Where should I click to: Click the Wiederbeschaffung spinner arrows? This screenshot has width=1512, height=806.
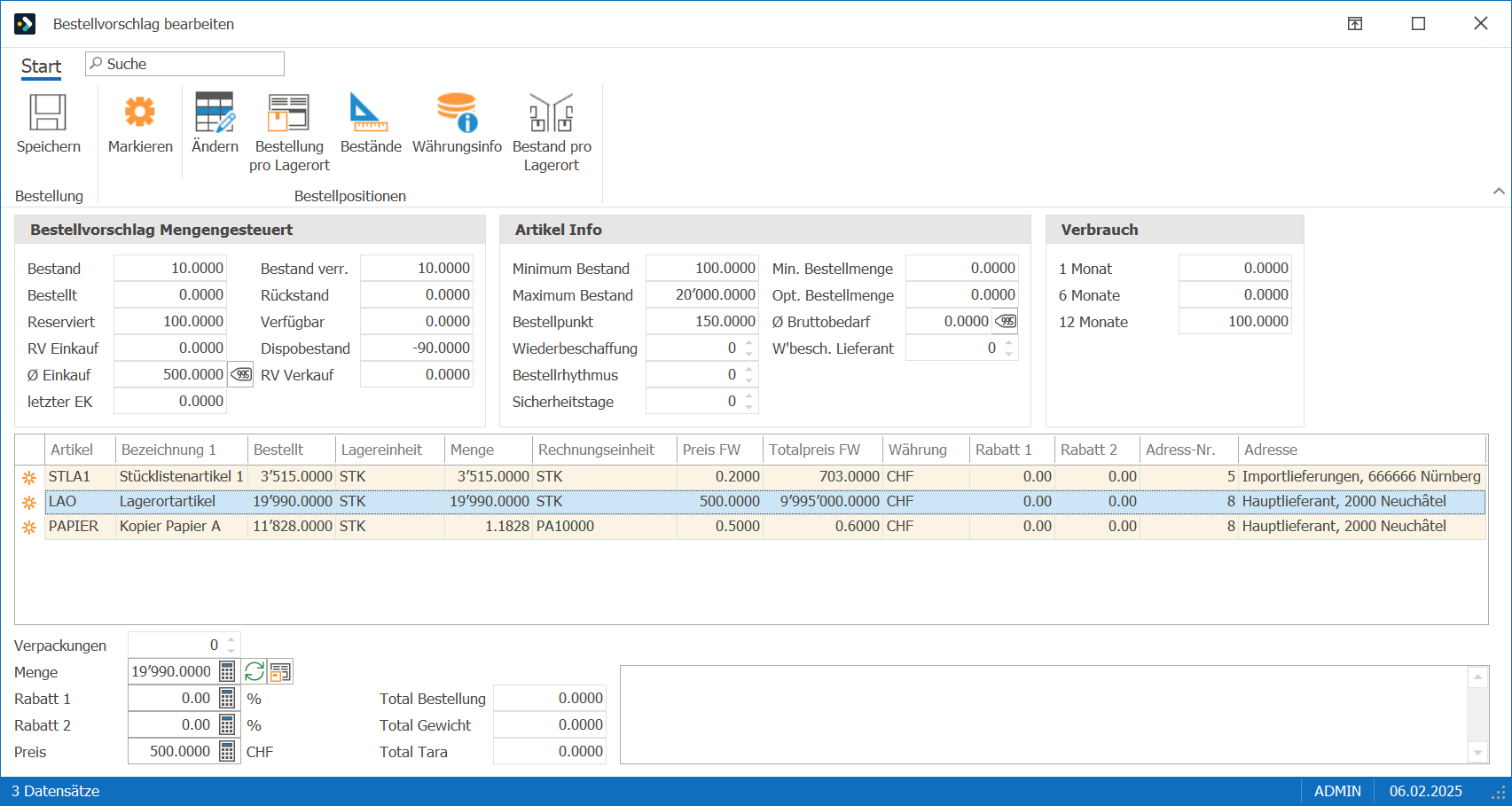pos(749,348)
